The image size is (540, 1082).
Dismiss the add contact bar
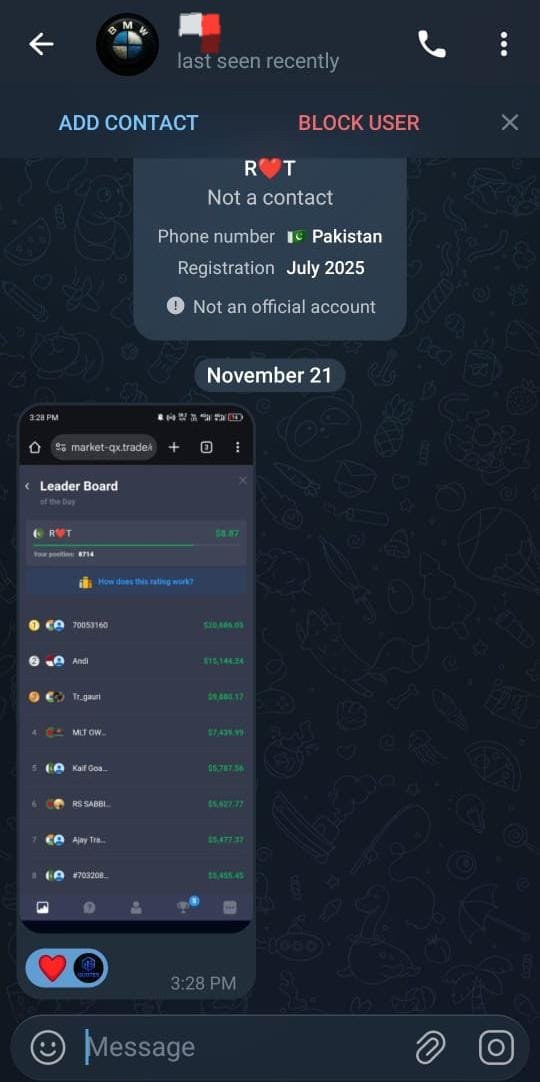[x=510, y=123]
